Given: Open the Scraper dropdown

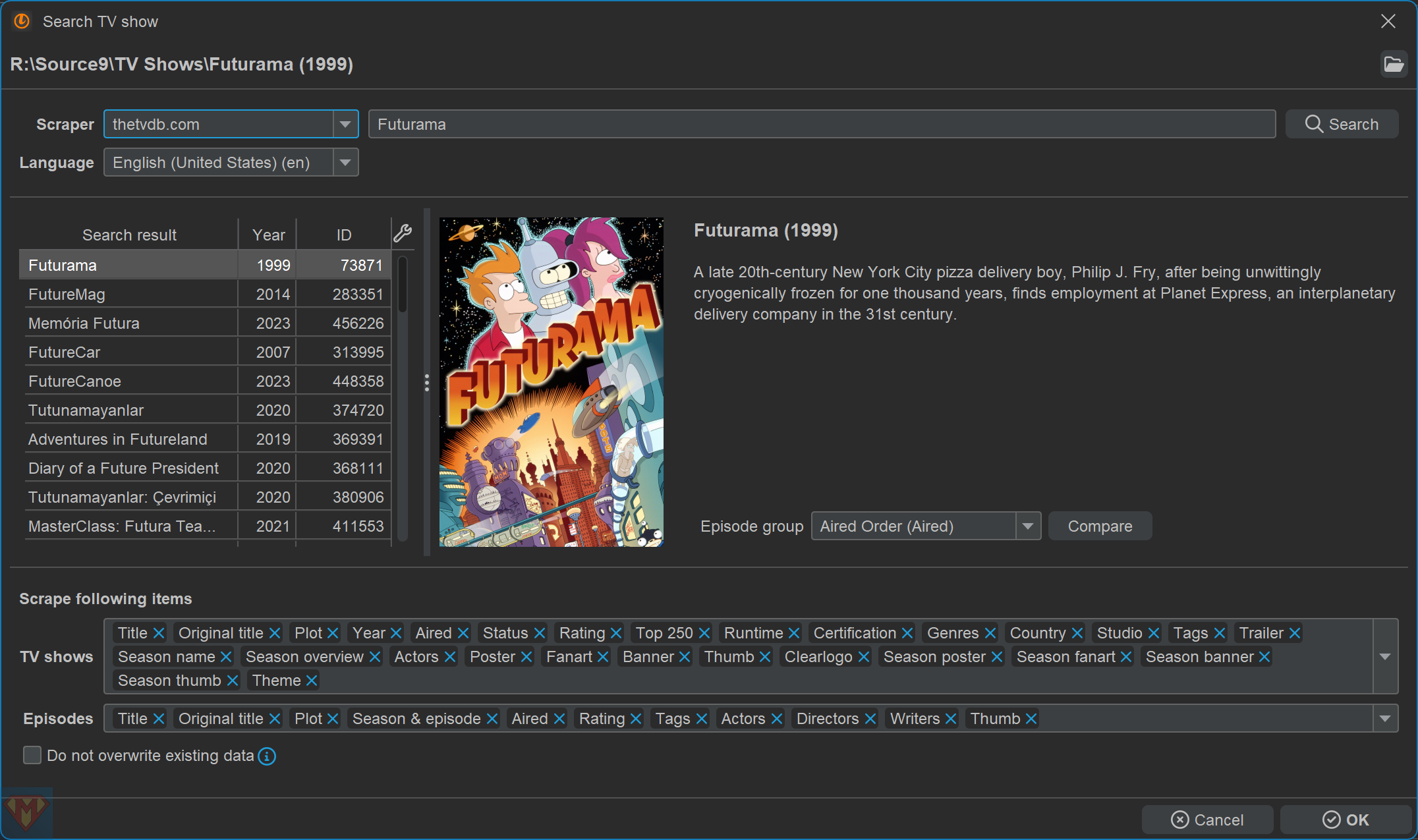Looking at the screenshot, I should 345,125.
